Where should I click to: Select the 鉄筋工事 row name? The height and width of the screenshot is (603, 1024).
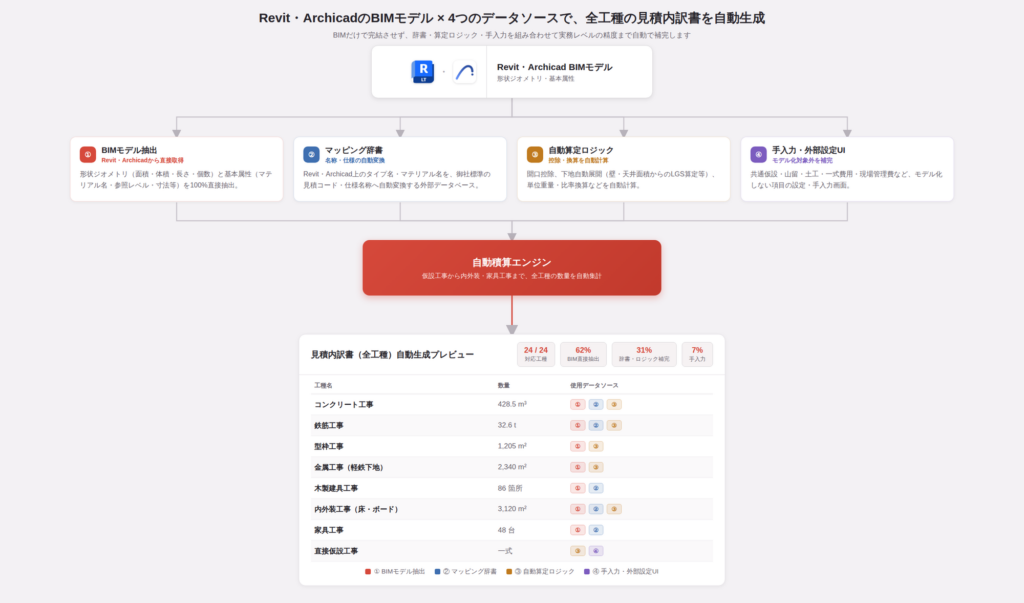(328, 425)
